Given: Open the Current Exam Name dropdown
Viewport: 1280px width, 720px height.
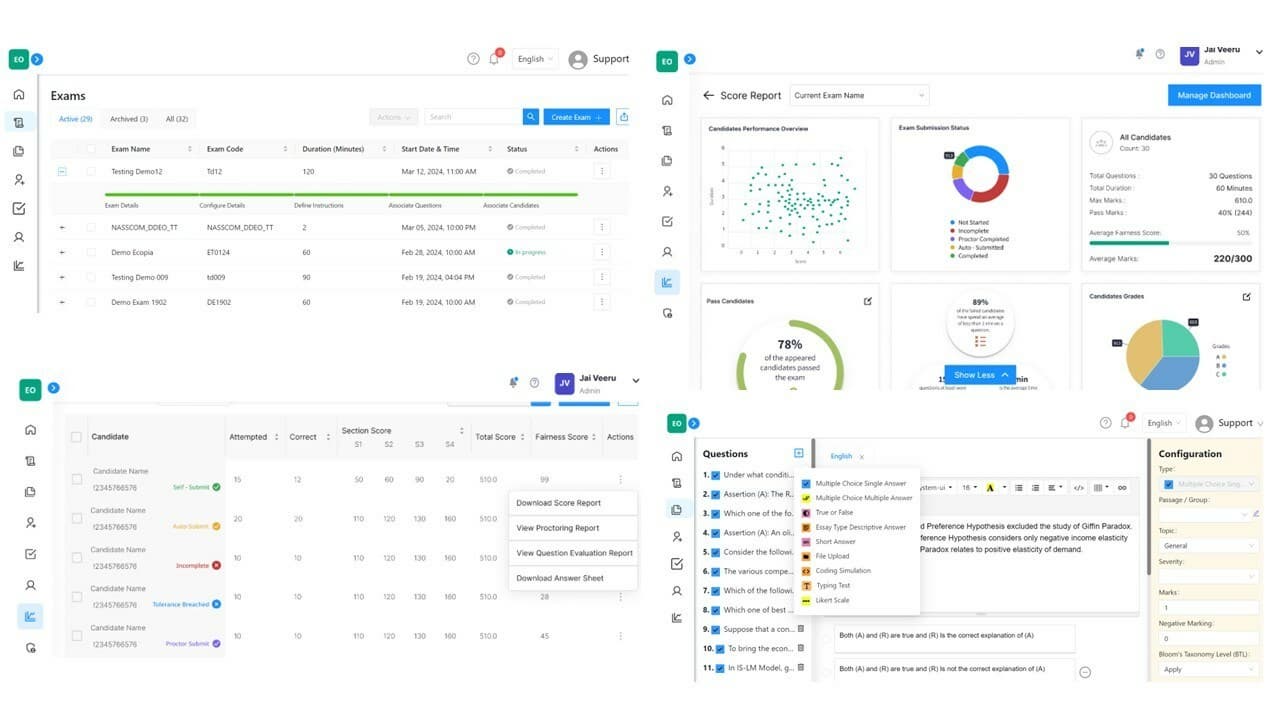Looking at the screenshot, I should click(859, 96).
